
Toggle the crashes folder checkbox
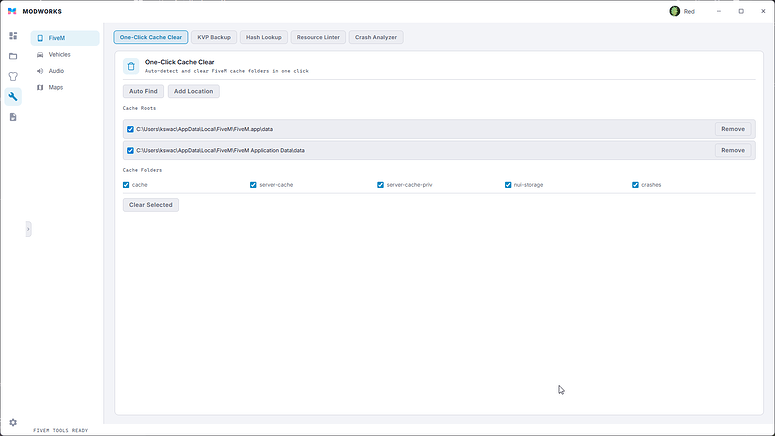635,185
